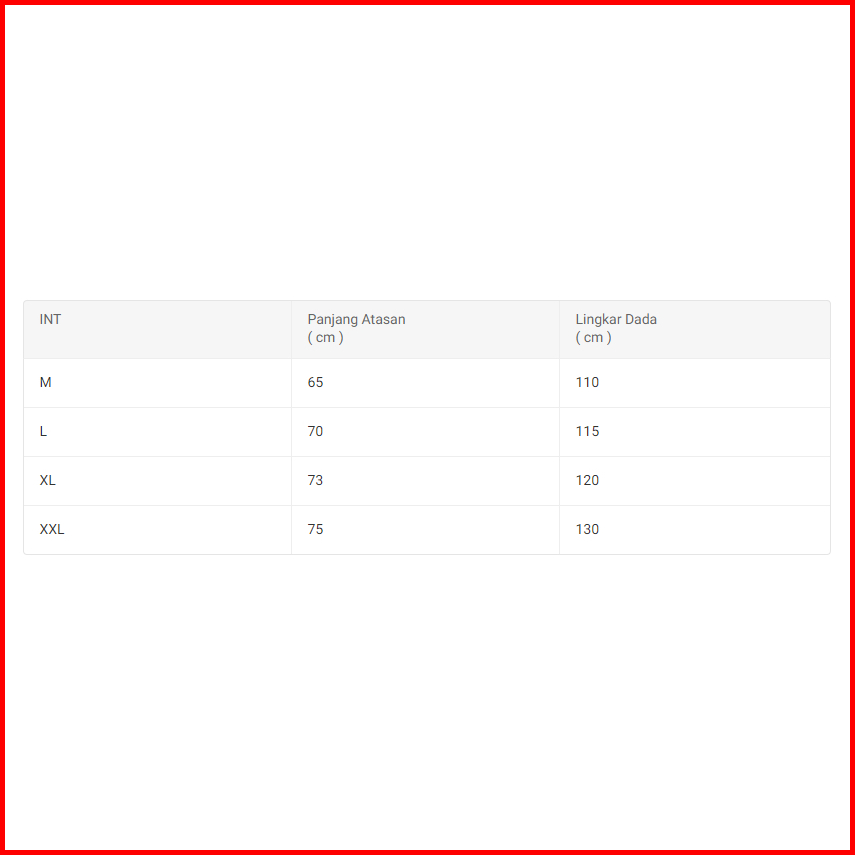Click the 130 chest value
Image resolution: width=855 pixels, height=855 pixels.
click(587, 530)
